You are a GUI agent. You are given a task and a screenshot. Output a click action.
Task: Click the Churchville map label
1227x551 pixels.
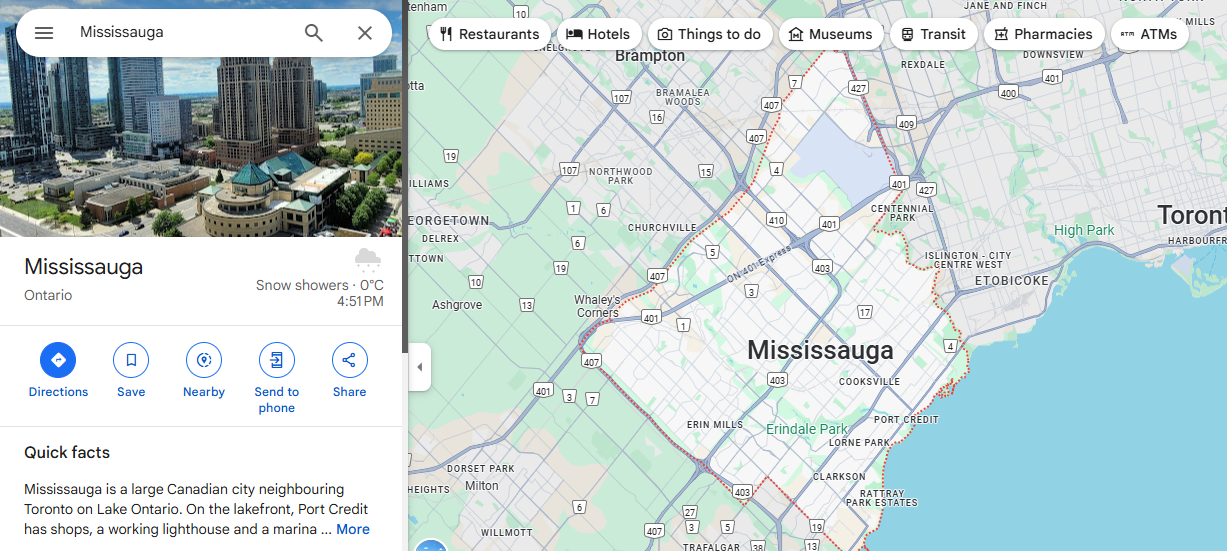[x=662, y=228]
